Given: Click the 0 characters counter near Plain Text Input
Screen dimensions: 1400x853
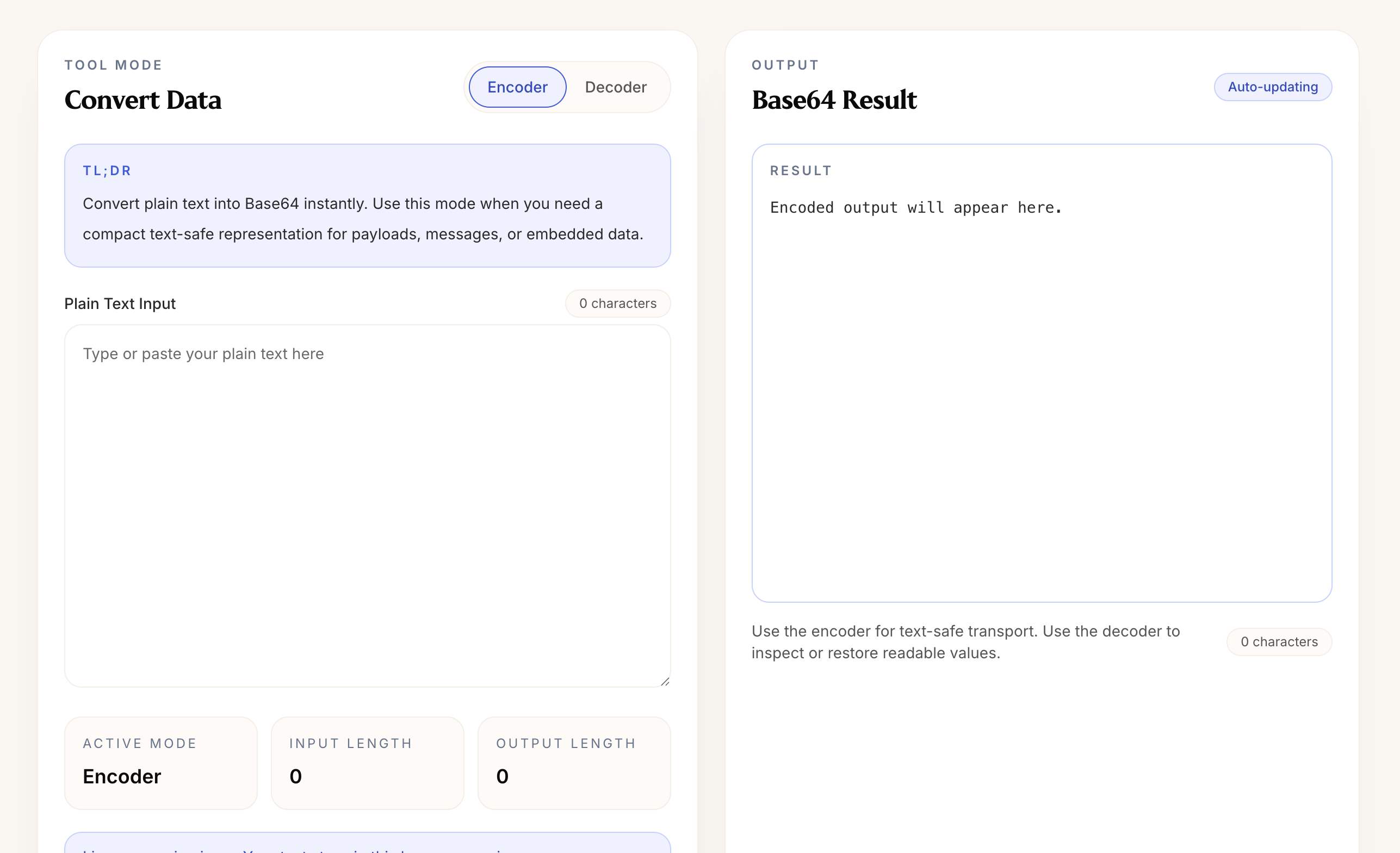Looking at the screenshot, I should pyautogui.click(x=618, y=304).
